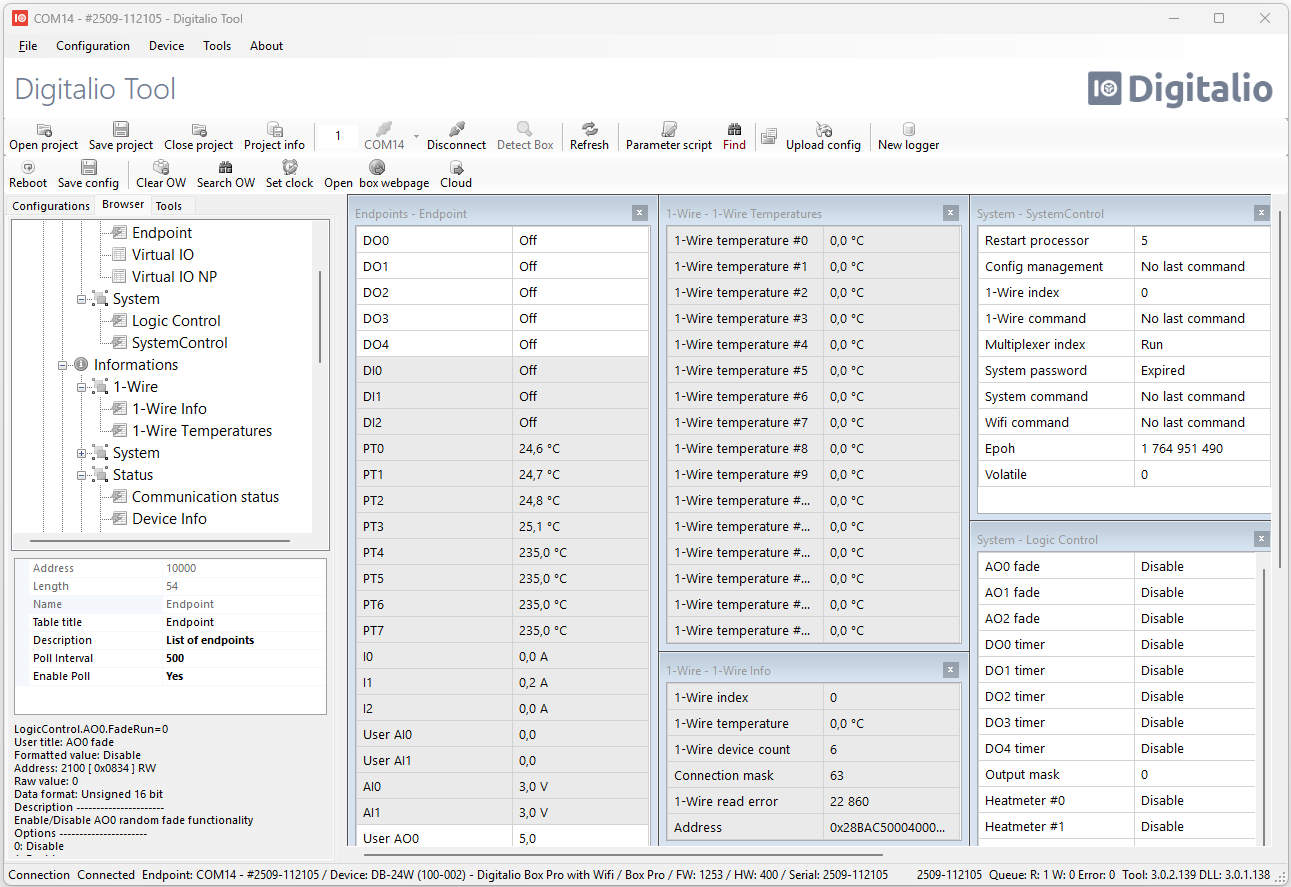This screenshot has width=1291, height=887.
Task: Click the device number input field
Action: click(x=338, y=136)
